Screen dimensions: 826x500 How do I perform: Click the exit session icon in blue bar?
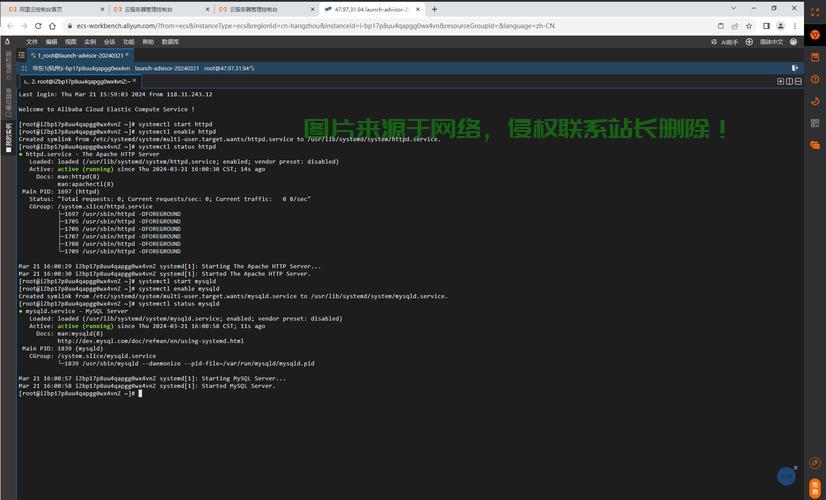click(x=795, y=68)
